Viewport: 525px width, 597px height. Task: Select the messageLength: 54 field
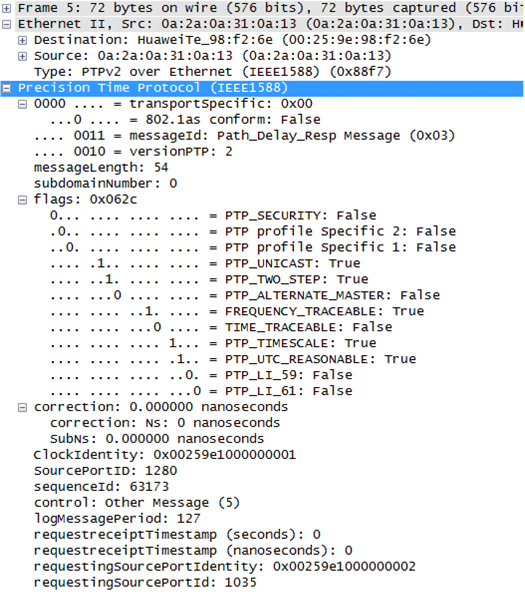[101, 168]
